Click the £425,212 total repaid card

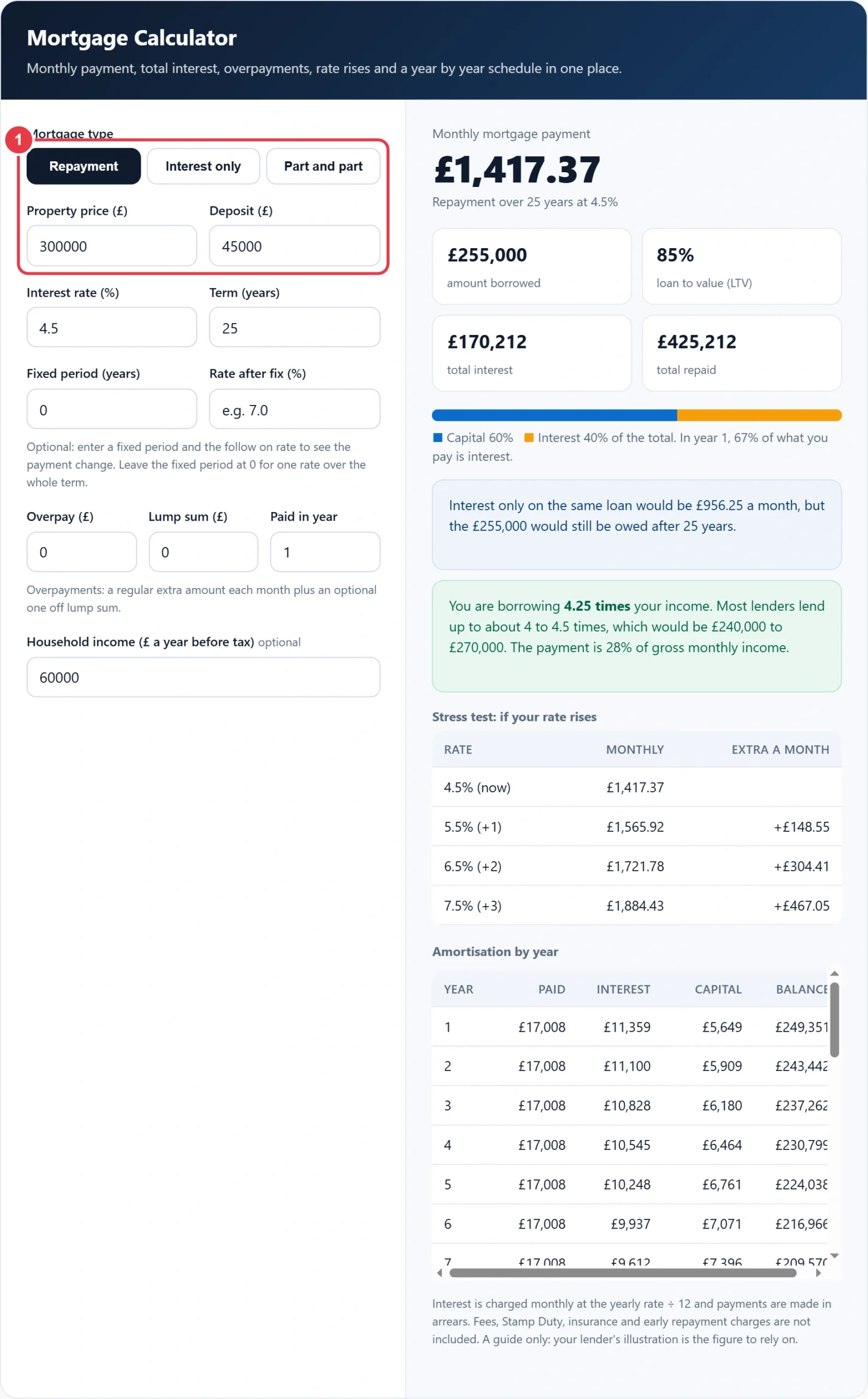click(x=742, y=353)
